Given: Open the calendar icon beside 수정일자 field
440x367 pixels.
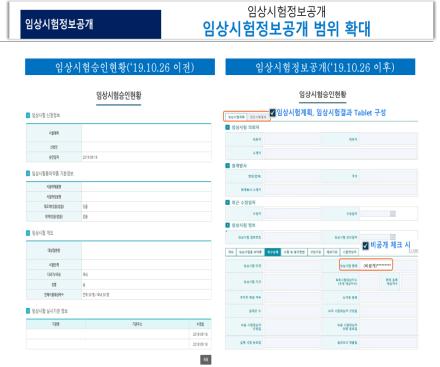Looking at the screenshot, I should tap(393, 213).
